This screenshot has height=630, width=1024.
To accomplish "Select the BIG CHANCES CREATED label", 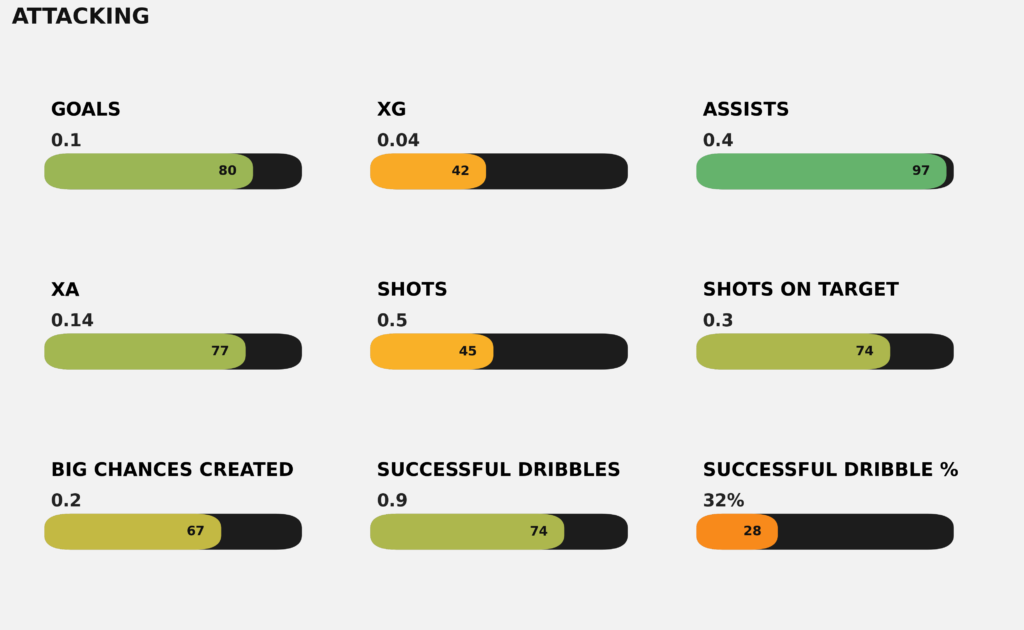I will pyautogui.click(x=172, y=470).
